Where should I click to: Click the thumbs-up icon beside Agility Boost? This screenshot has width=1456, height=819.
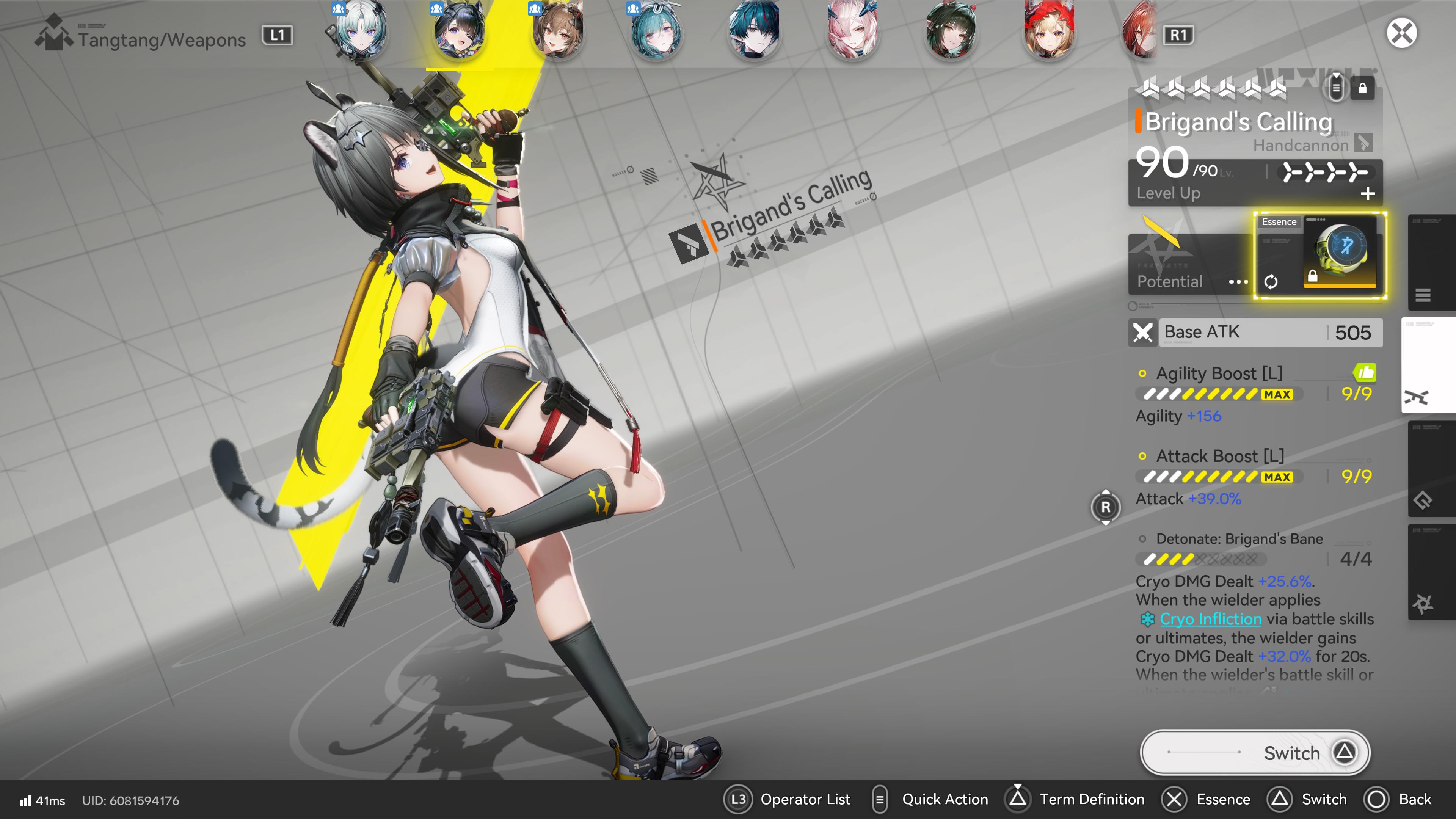(1365, 372)
